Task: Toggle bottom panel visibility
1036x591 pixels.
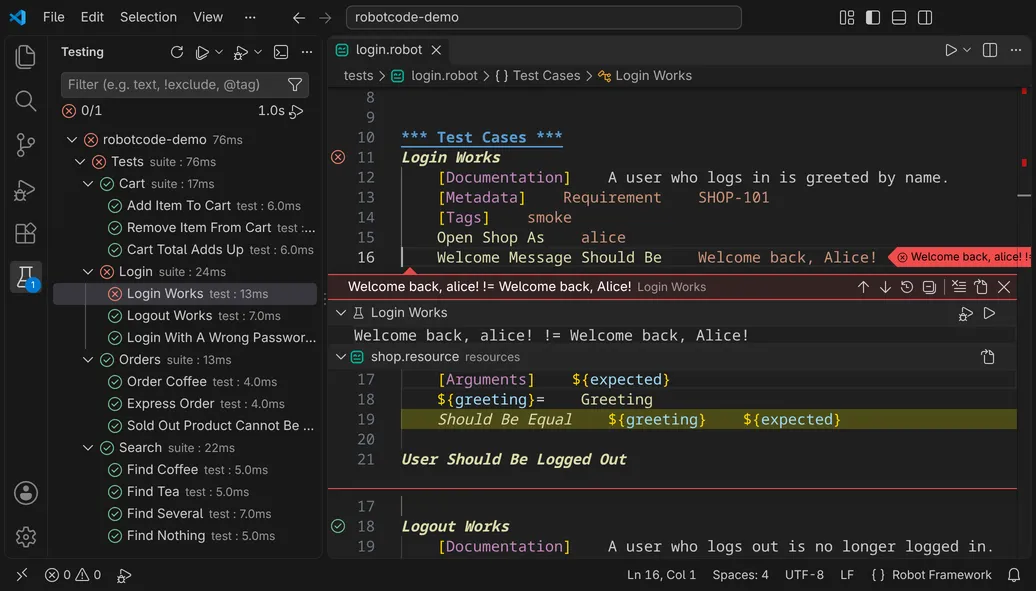Action: click(x=899, y=17)
